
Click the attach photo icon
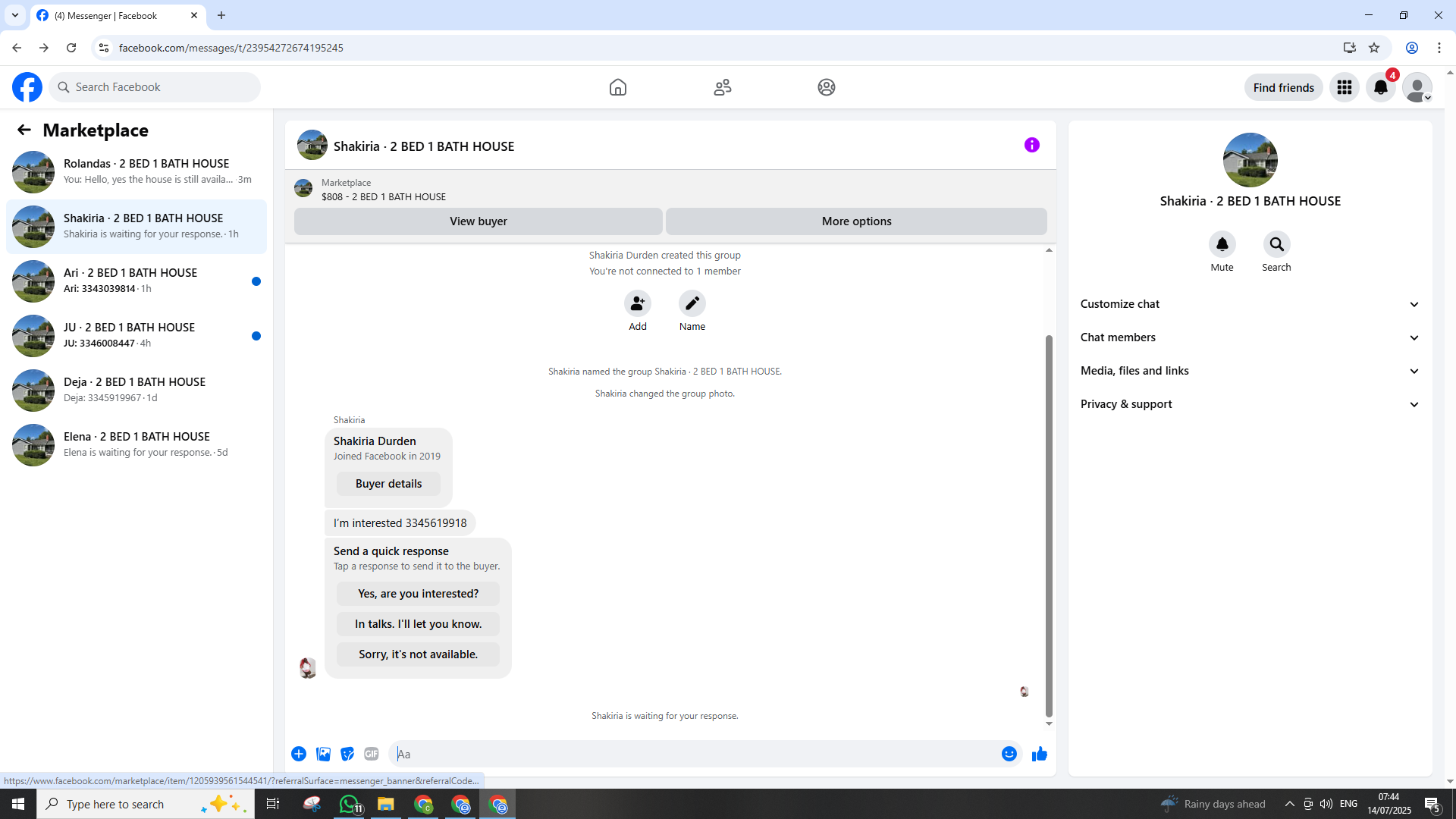(323, 754)
